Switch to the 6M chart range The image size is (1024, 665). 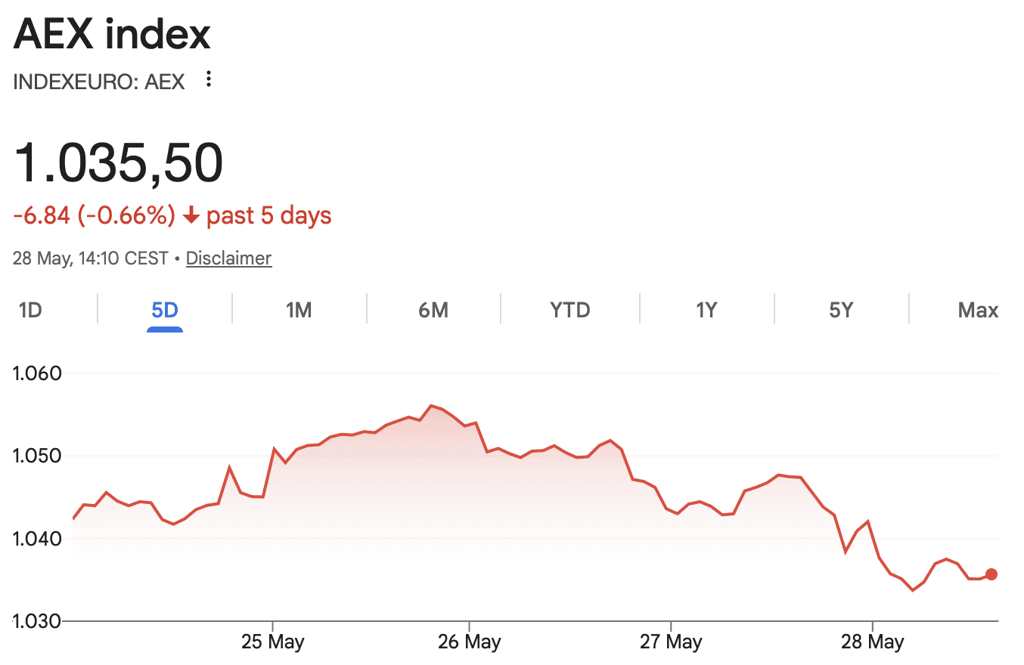[434, 310]
